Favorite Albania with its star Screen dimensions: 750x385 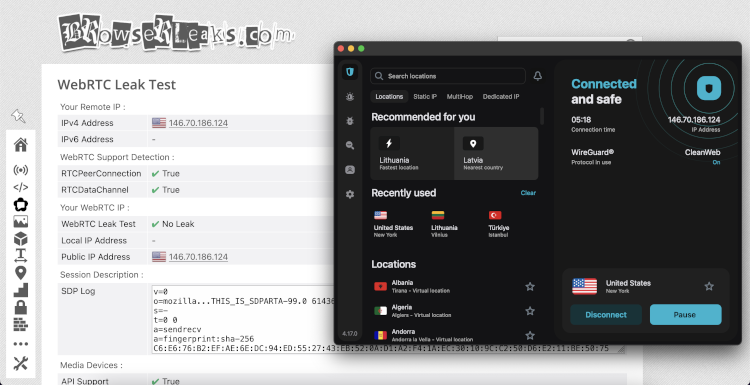click(x=530, y=286)
